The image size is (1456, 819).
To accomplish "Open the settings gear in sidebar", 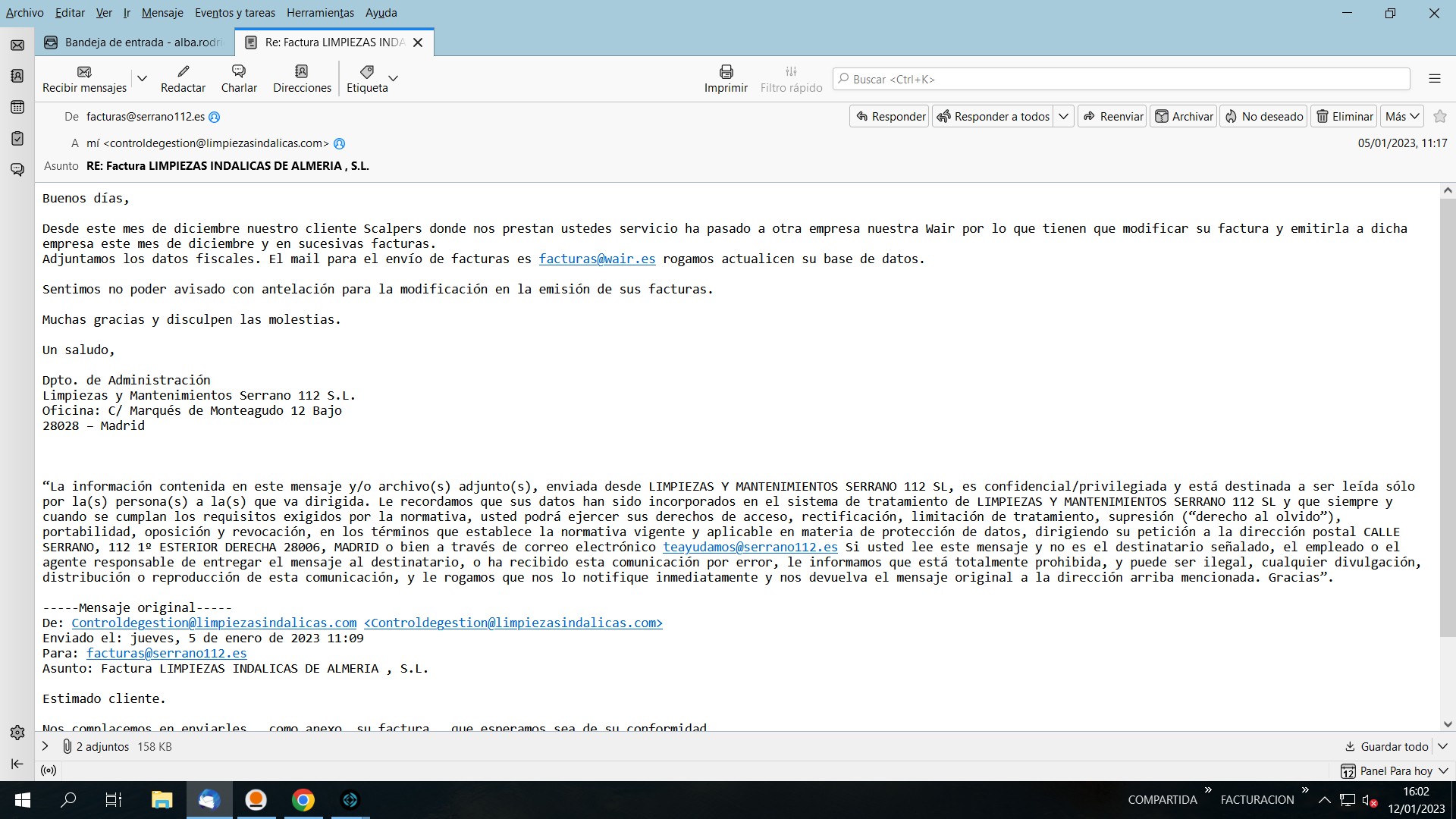I will 17,733.
